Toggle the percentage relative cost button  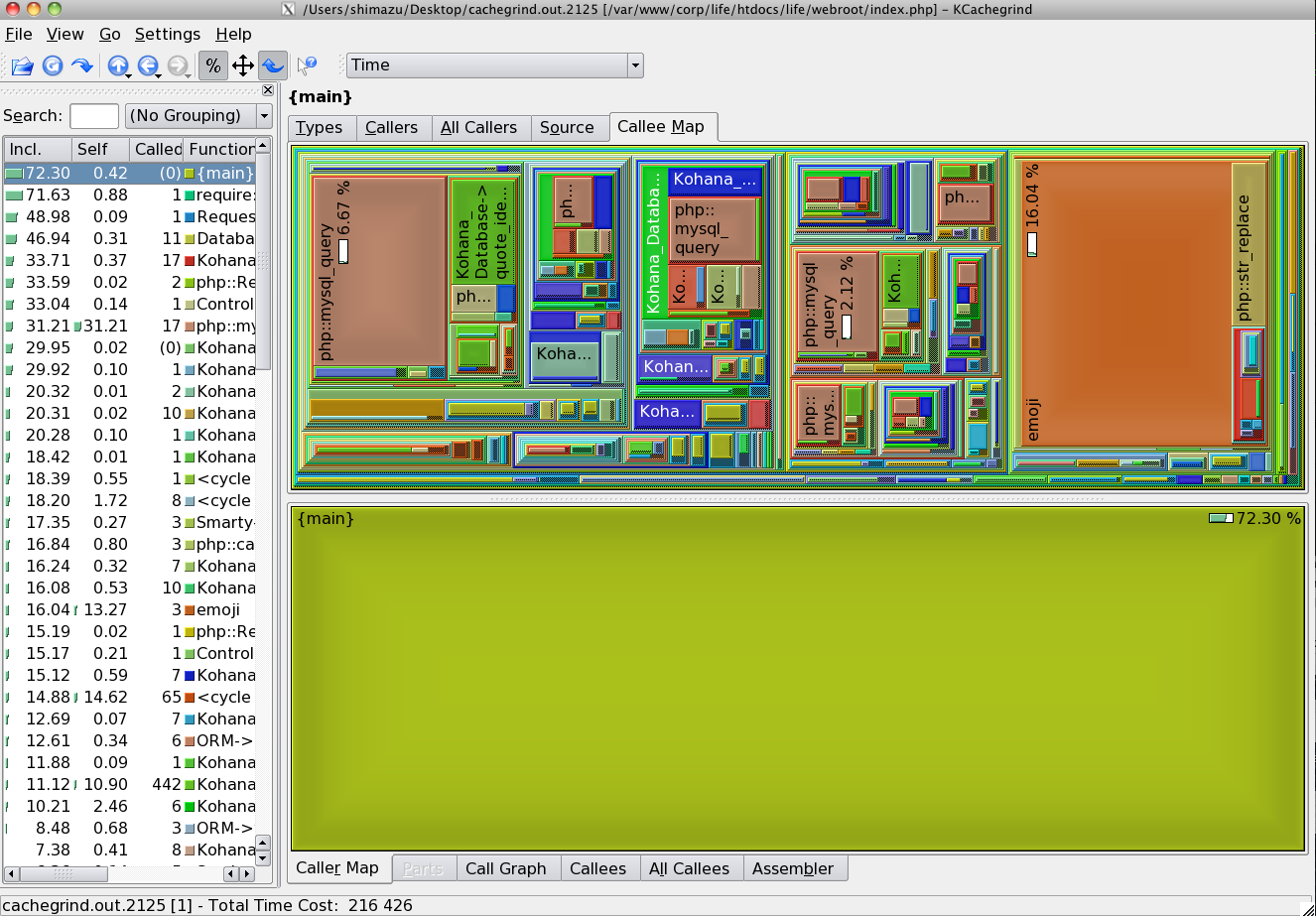pyautogui.click(x=212, y=66)
